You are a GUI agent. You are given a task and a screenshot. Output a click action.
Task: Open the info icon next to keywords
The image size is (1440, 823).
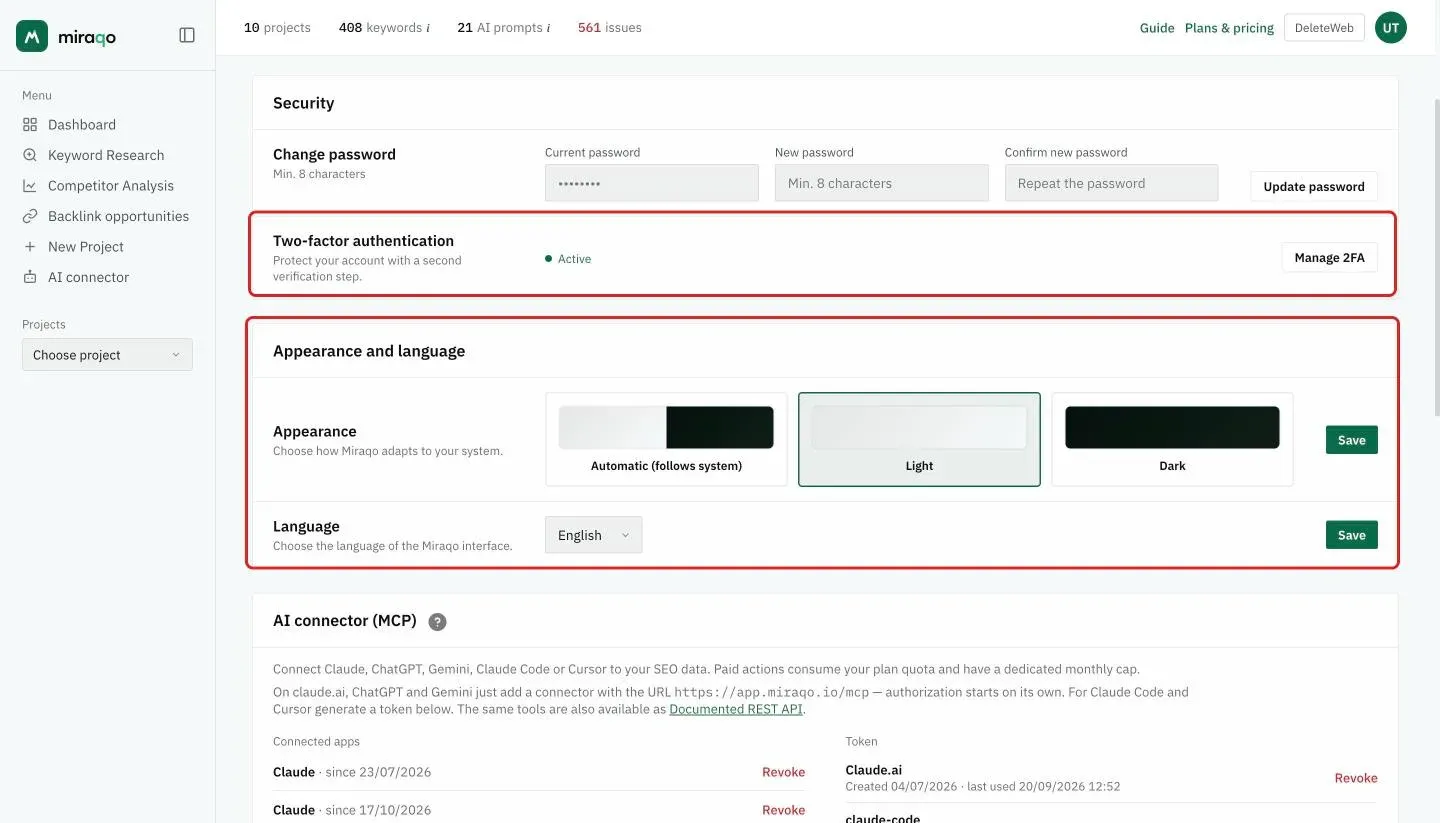tap(428, 28)
